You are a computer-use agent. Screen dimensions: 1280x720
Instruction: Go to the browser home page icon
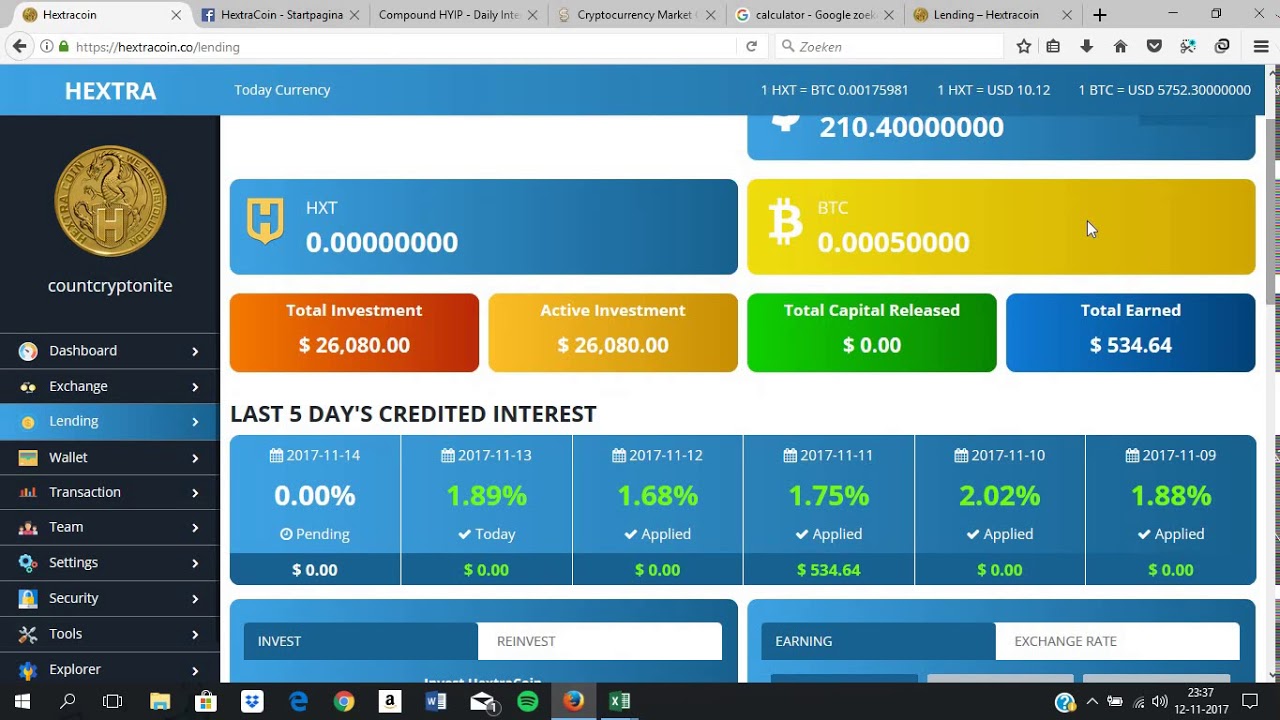coord(1120,46)
